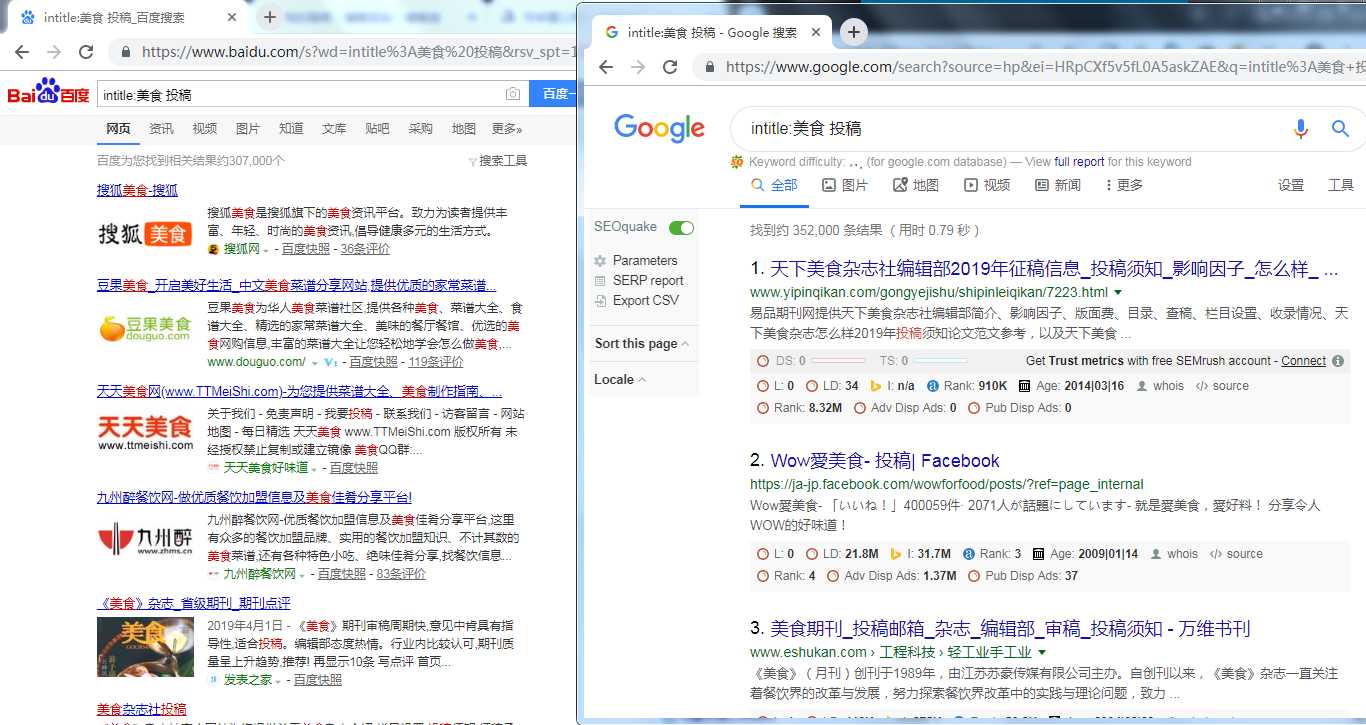Click the SERP report grid icon
The image size is (1366, 725).
point(600,281)
